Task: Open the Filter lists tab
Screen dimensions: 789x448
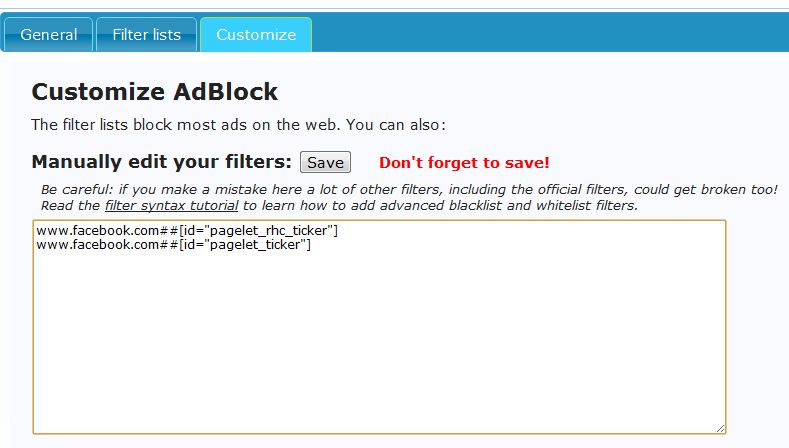Action: coord(146,34)
